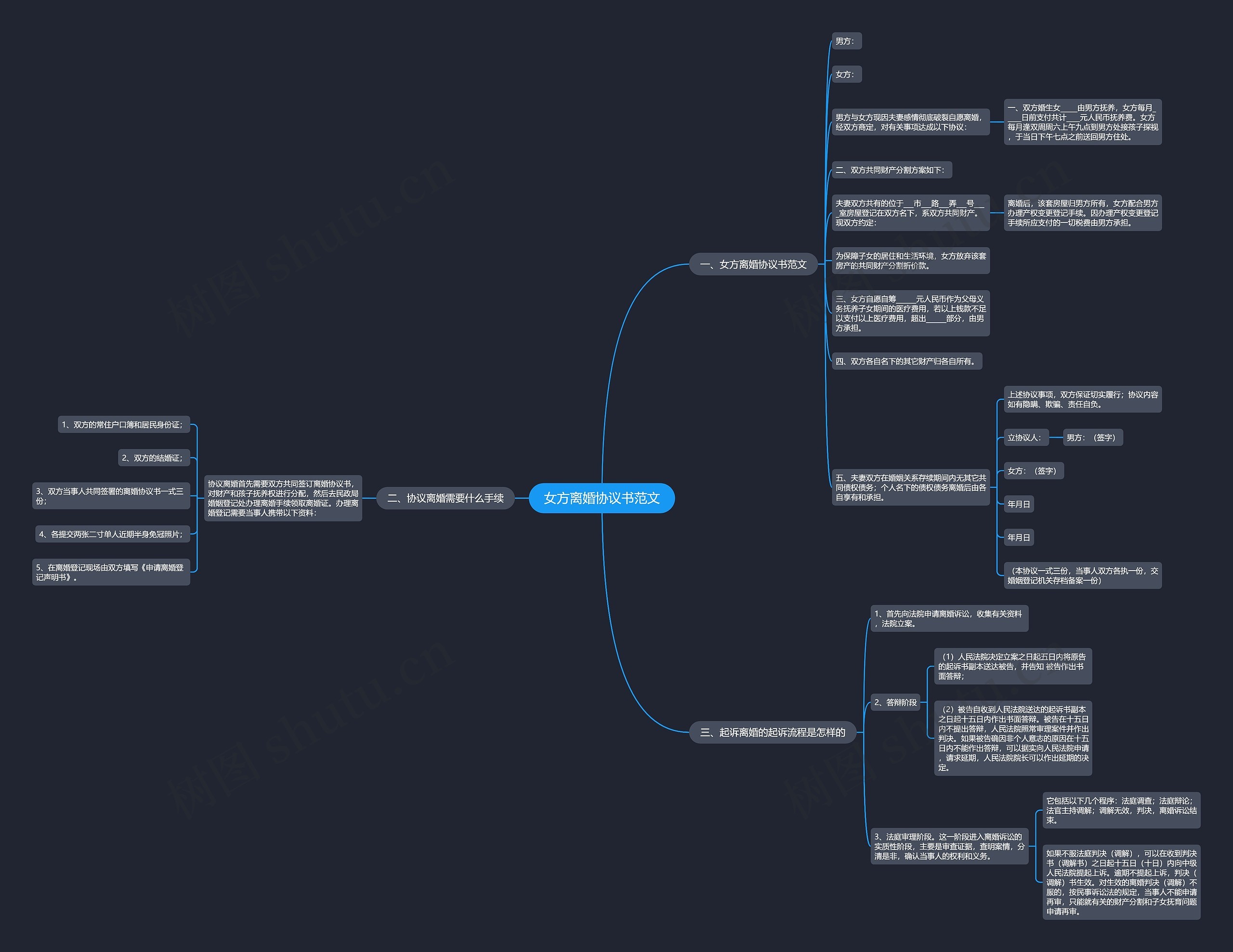Select the node 男方：at the top
Screen dimensions: 1233x952
click(846, 41)
